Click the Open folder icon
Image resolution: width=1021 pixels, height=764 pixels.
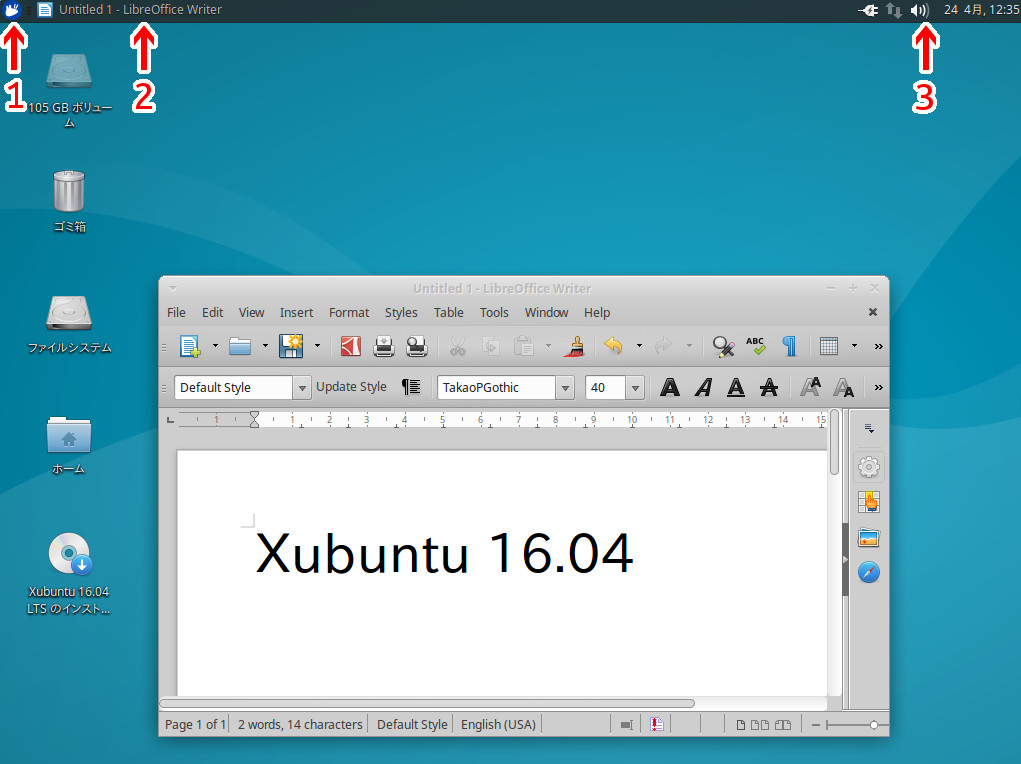240,346
